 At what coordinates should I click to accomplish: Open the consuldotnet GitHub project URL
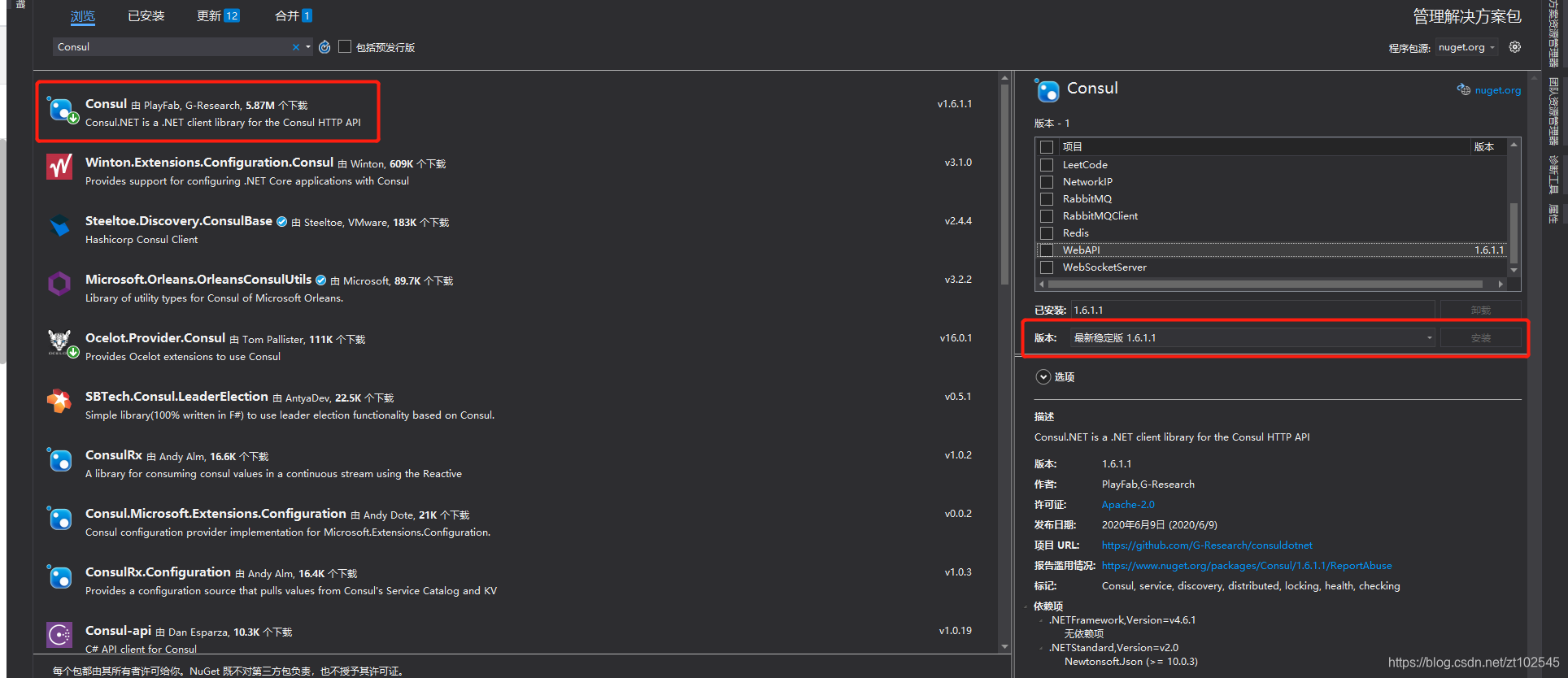click(x=1207, y=545)
